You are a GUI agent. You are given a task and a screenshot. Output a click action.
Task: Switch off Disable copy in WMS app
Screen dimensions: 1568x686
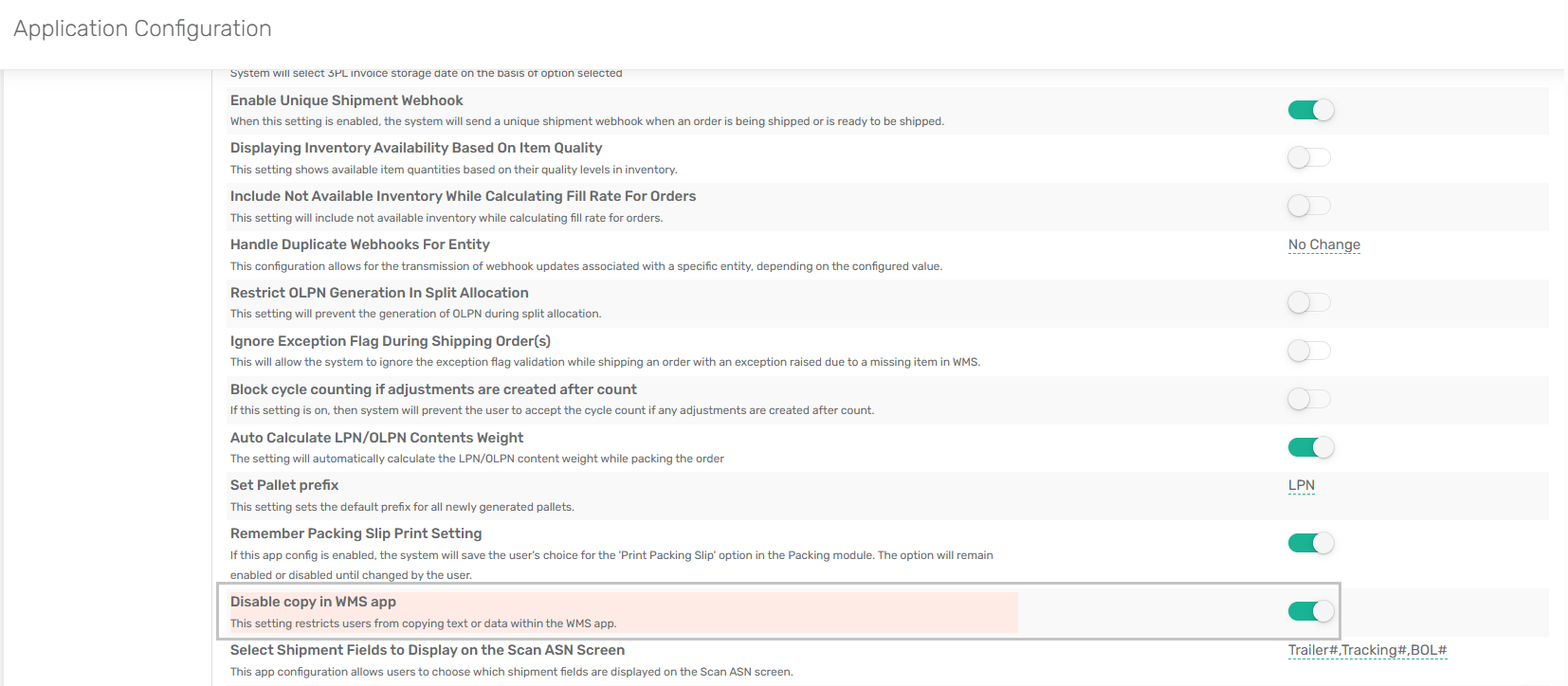[x=1311, y=611]
